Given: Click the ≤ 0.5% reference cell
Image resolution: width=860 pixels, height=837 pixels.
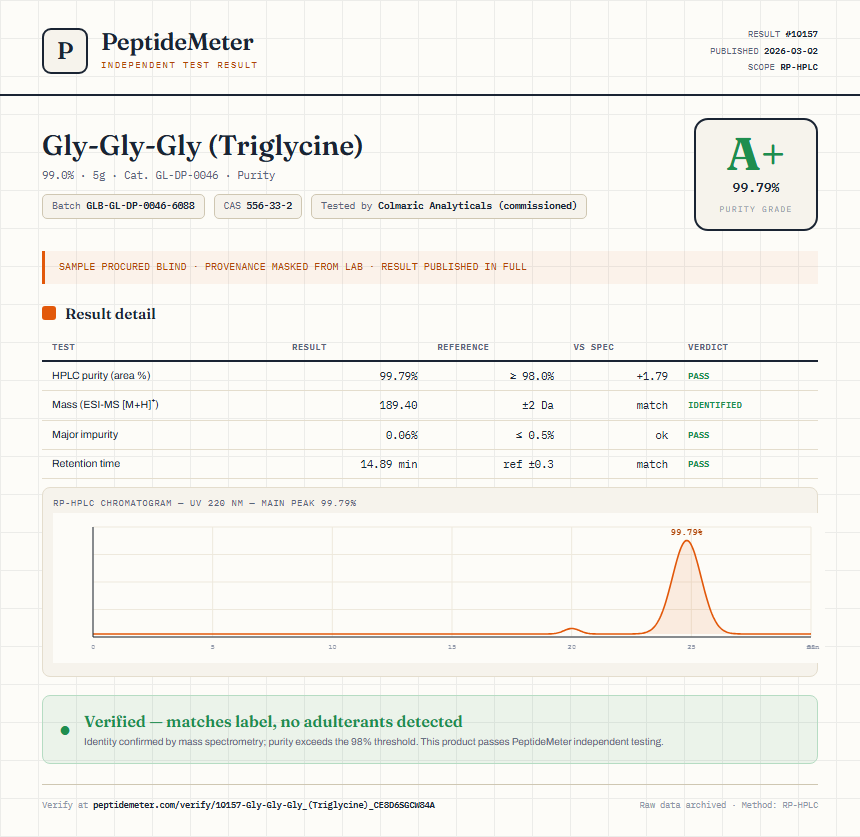Looking at the screenshot, I should click(x=535, y=436).
